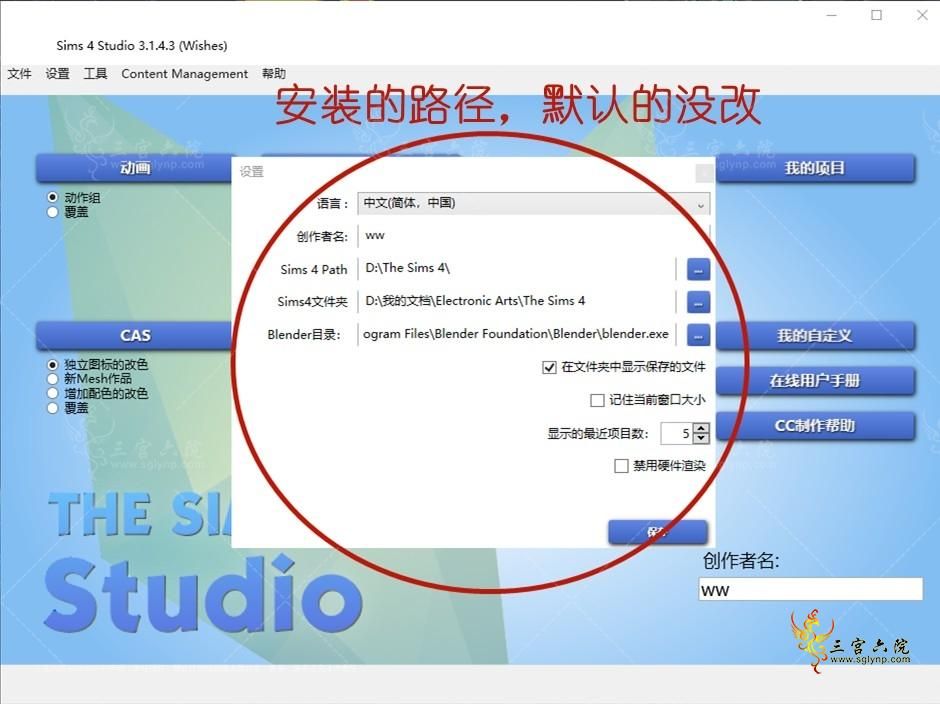Decrease 显示的最近项目数 with down arrow
This screenshot has height=704, width=940.
coord(701,439)
